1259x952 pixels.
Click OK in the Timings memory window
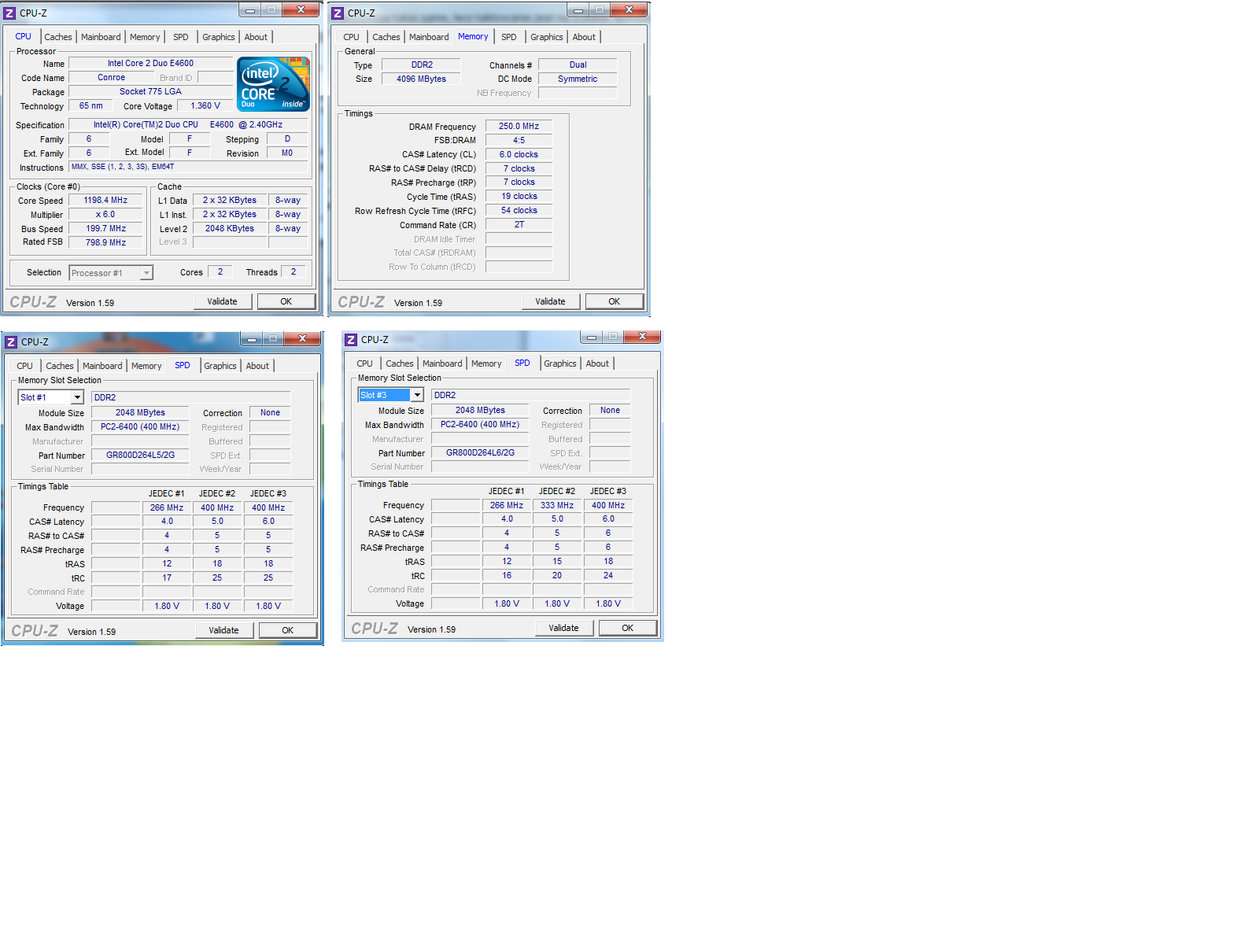(x=615, y=301)
